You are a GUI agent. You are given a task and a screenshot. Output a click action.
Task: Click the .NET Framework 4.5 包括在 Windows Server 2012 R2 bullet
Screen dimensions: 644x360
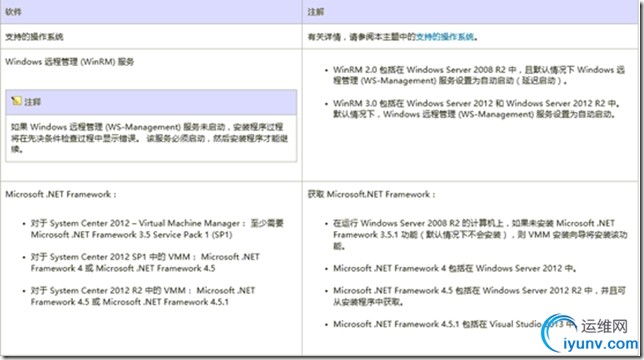coord(479,296)
